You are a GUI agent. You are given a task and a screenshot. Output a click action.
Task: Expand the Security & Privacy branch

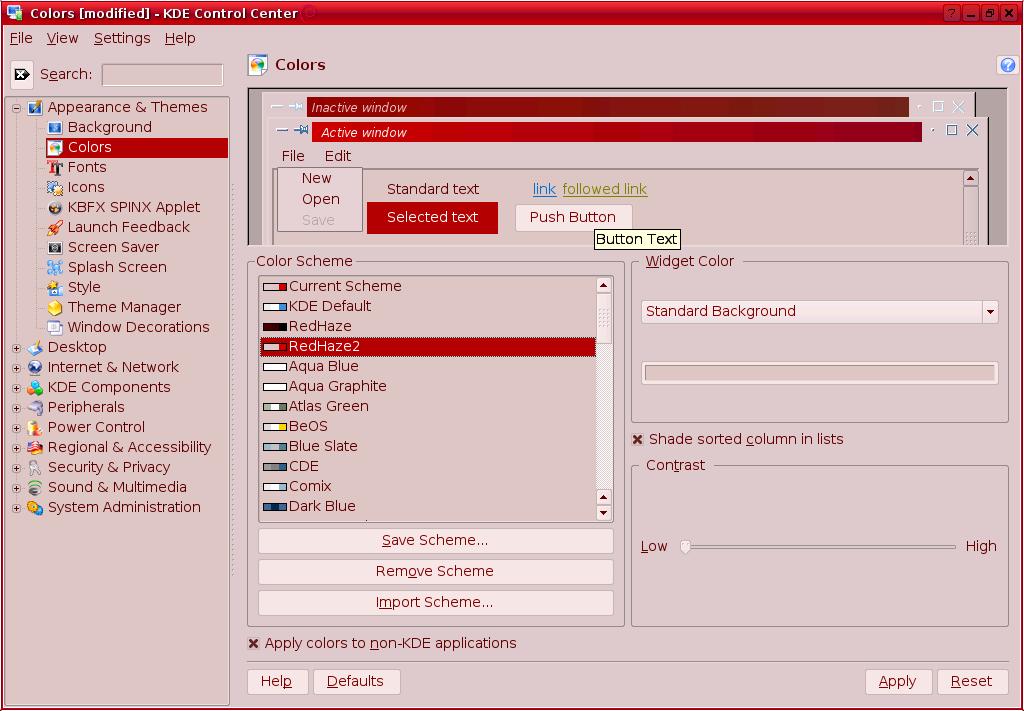point(16,468)
